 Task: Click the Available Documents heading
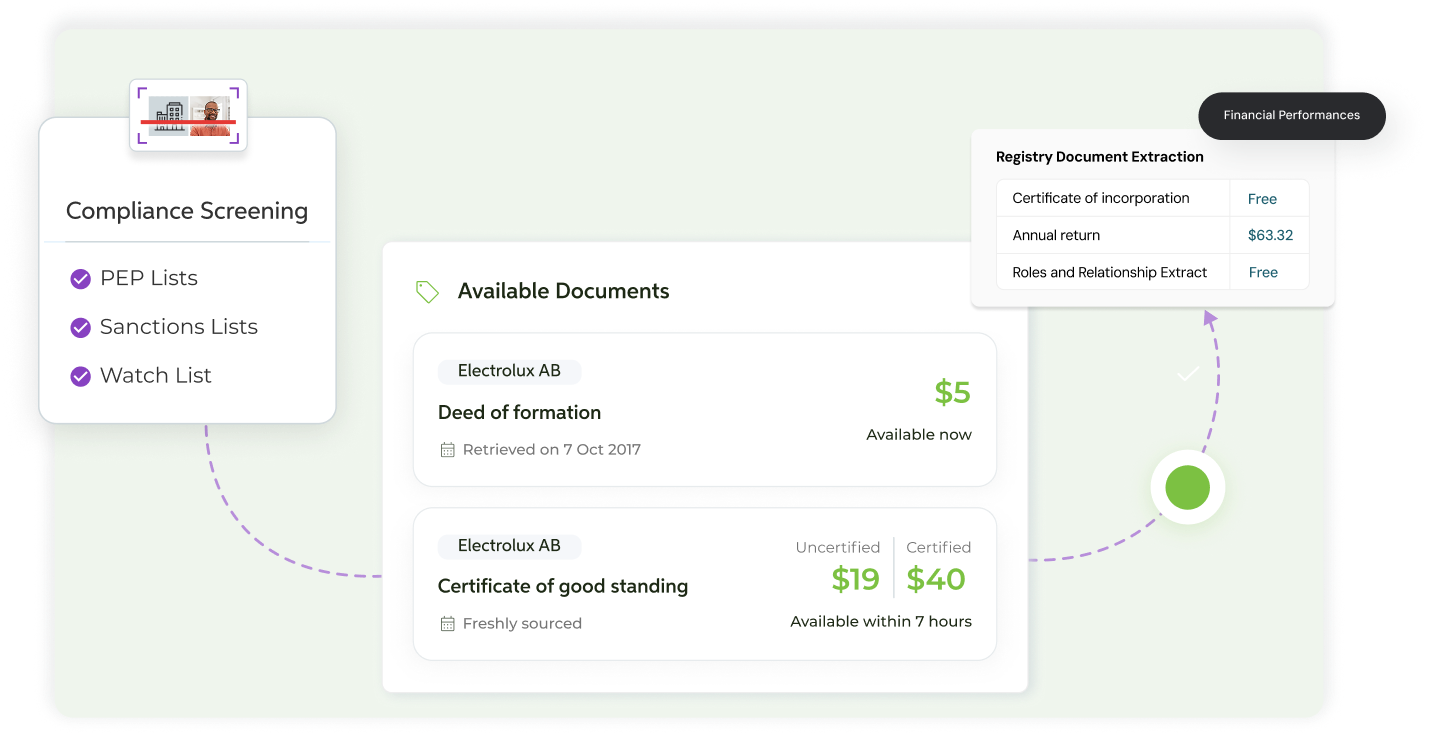pyautogui.click(x=563, y=291)
